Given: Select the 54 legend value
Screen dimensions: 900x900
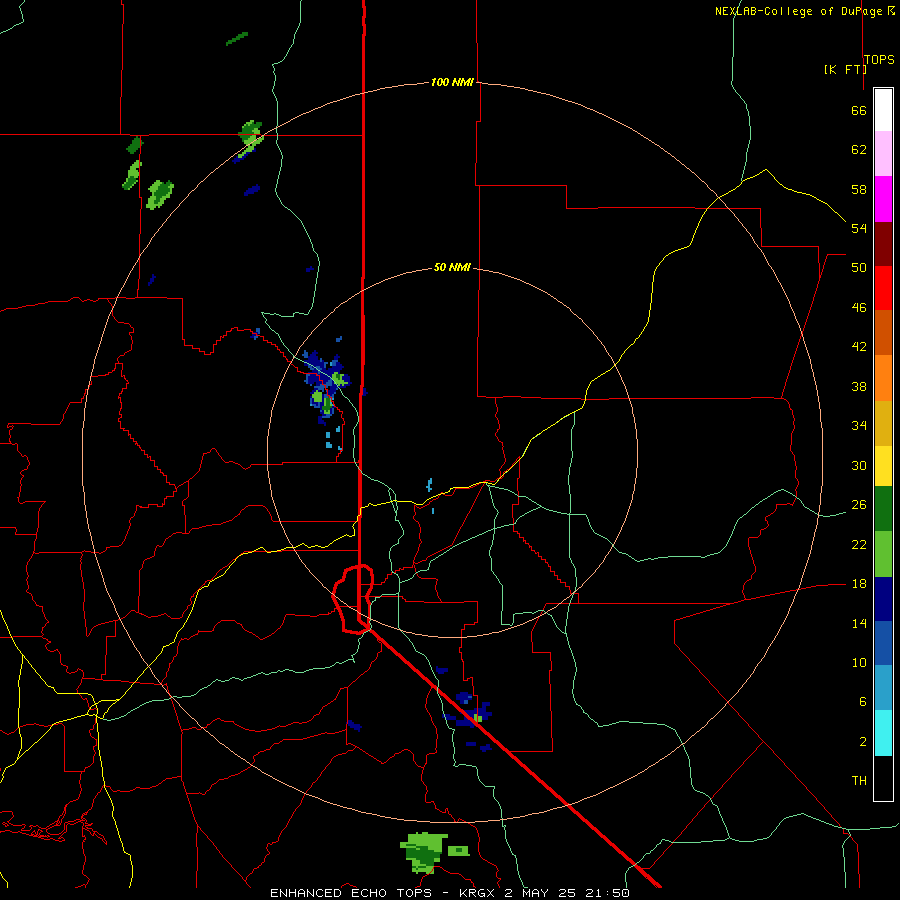Looking at the screenshot, I should coord(859,228).
